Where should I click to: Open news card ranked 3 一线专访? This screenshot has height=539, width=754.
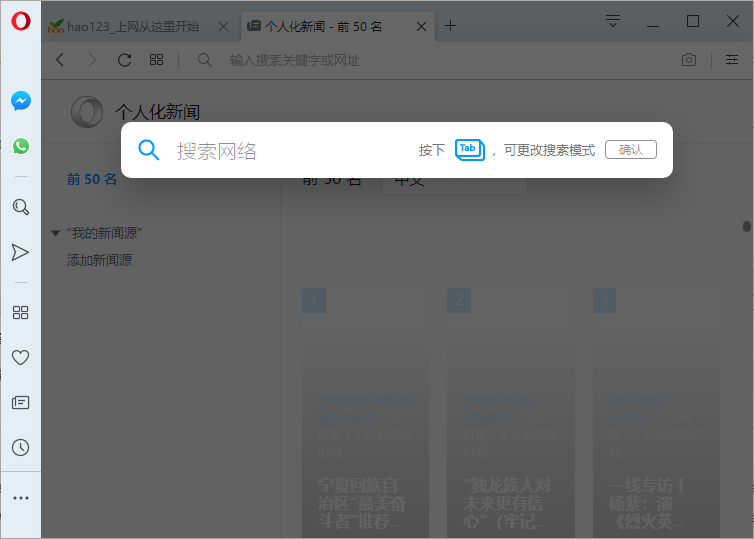(656, 413)
